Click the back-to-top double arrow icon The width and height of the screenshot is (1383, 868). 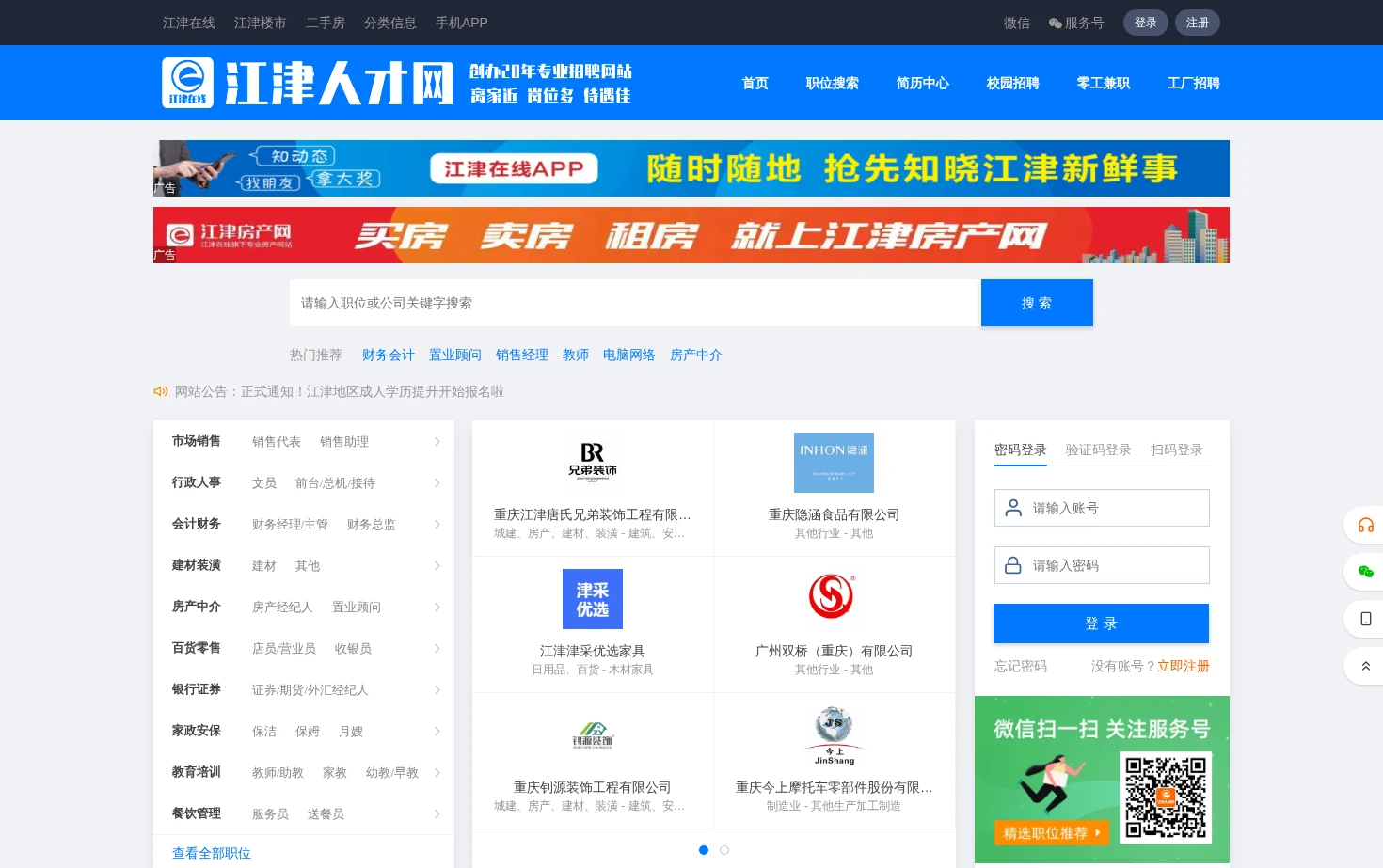coord(1365,666)
